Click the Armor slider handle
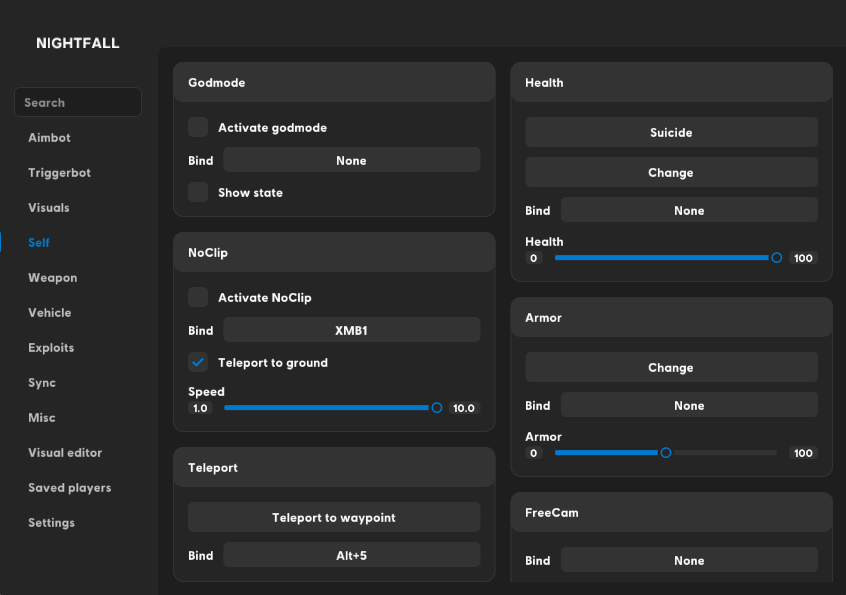Viewport: 846px width, 595px height. tap(666, 453)
